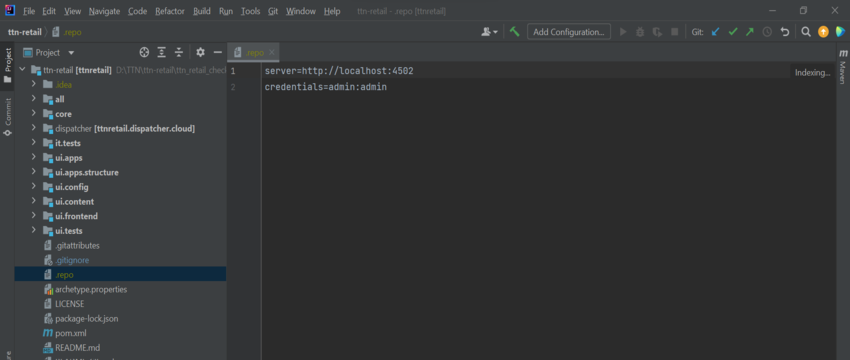The width and height of the screenshot is (850, 360).
Task: Select .gitattributes file in tree
Action: pos(77,246)
